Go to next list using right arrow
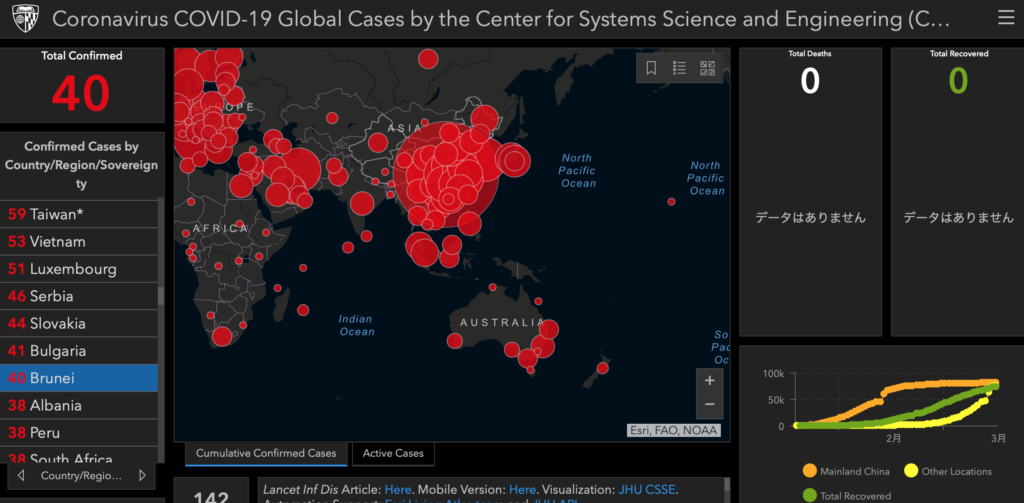This screenshot has height=503, width=1024. point(142,476)
